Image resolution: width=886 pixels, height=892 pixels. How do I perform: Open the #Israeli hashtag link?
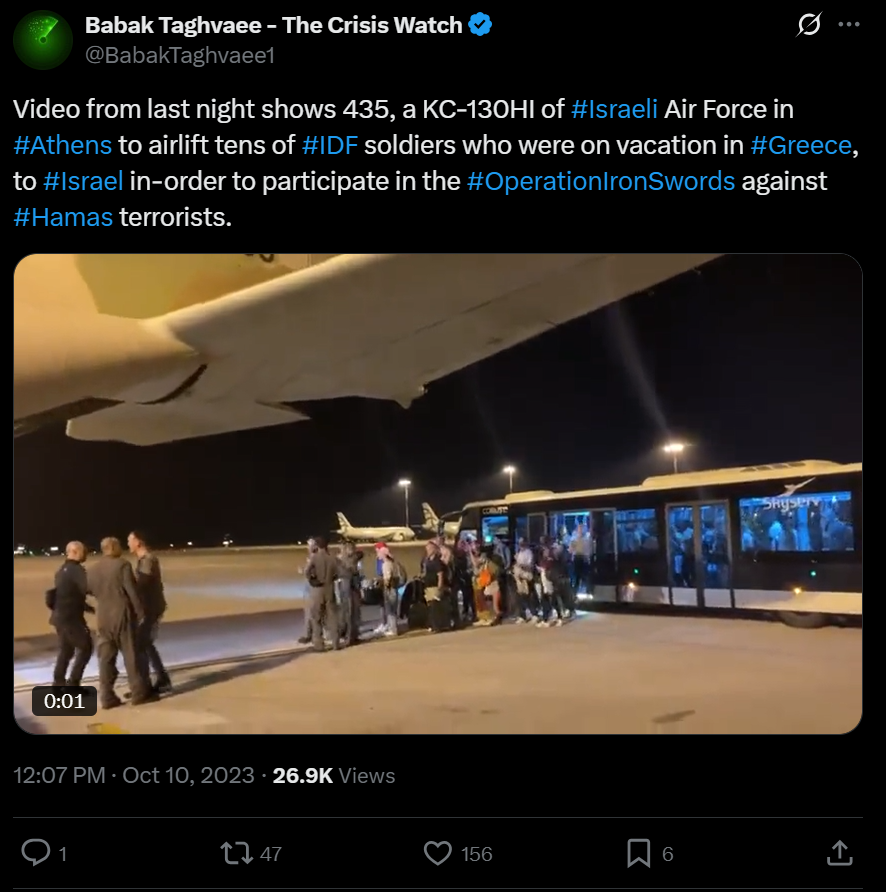614,109
